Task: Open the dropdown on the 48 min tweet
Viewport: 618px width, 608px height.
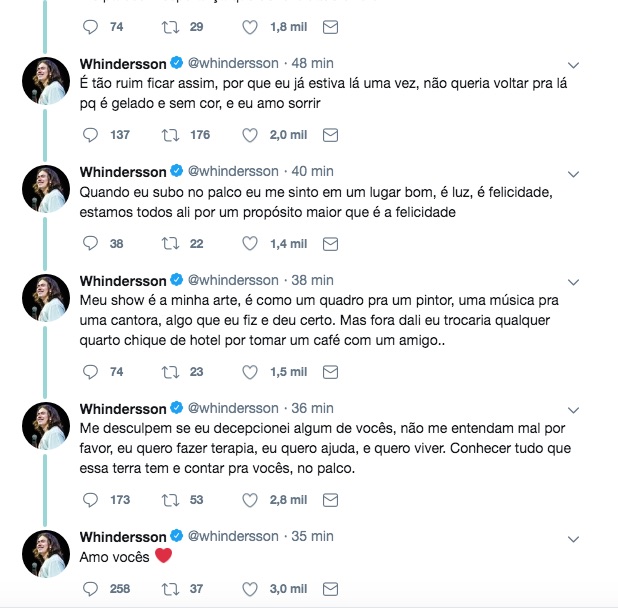Action: click(572, 64)
